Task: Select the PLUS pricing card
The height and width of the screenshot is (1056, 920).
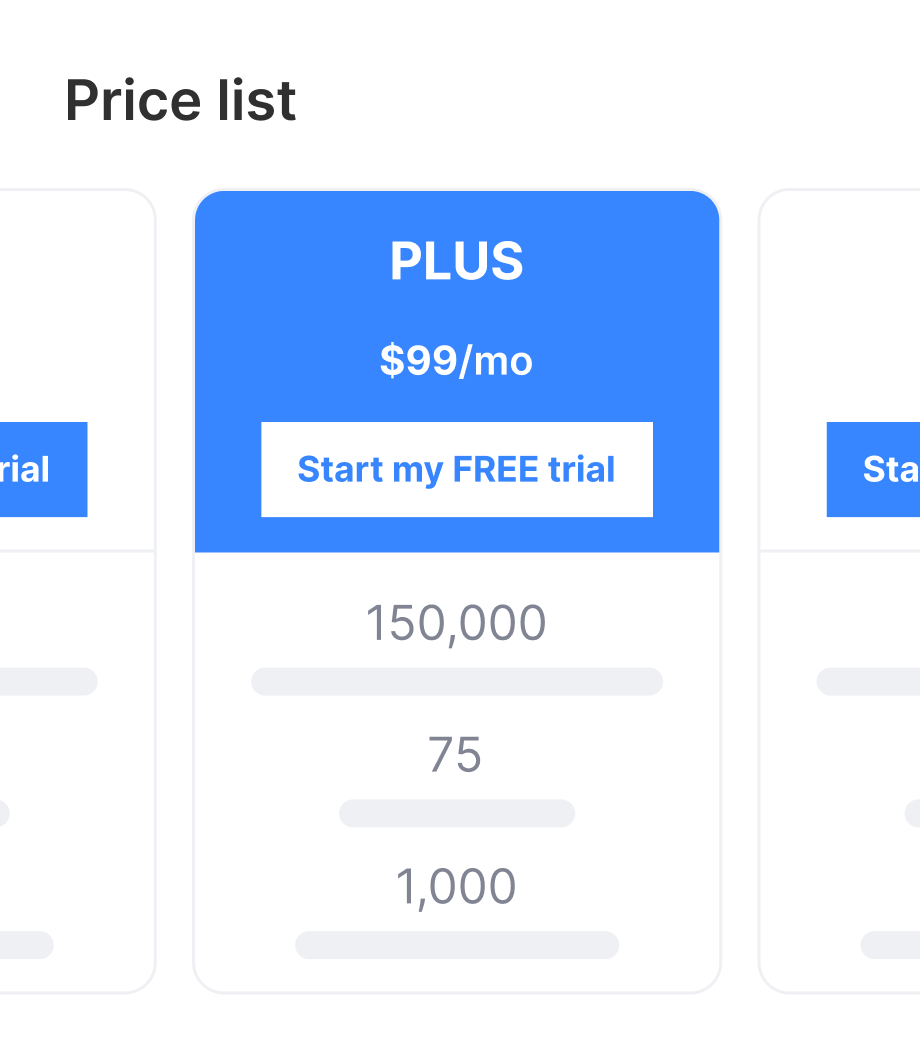Action: coord(456,590)
